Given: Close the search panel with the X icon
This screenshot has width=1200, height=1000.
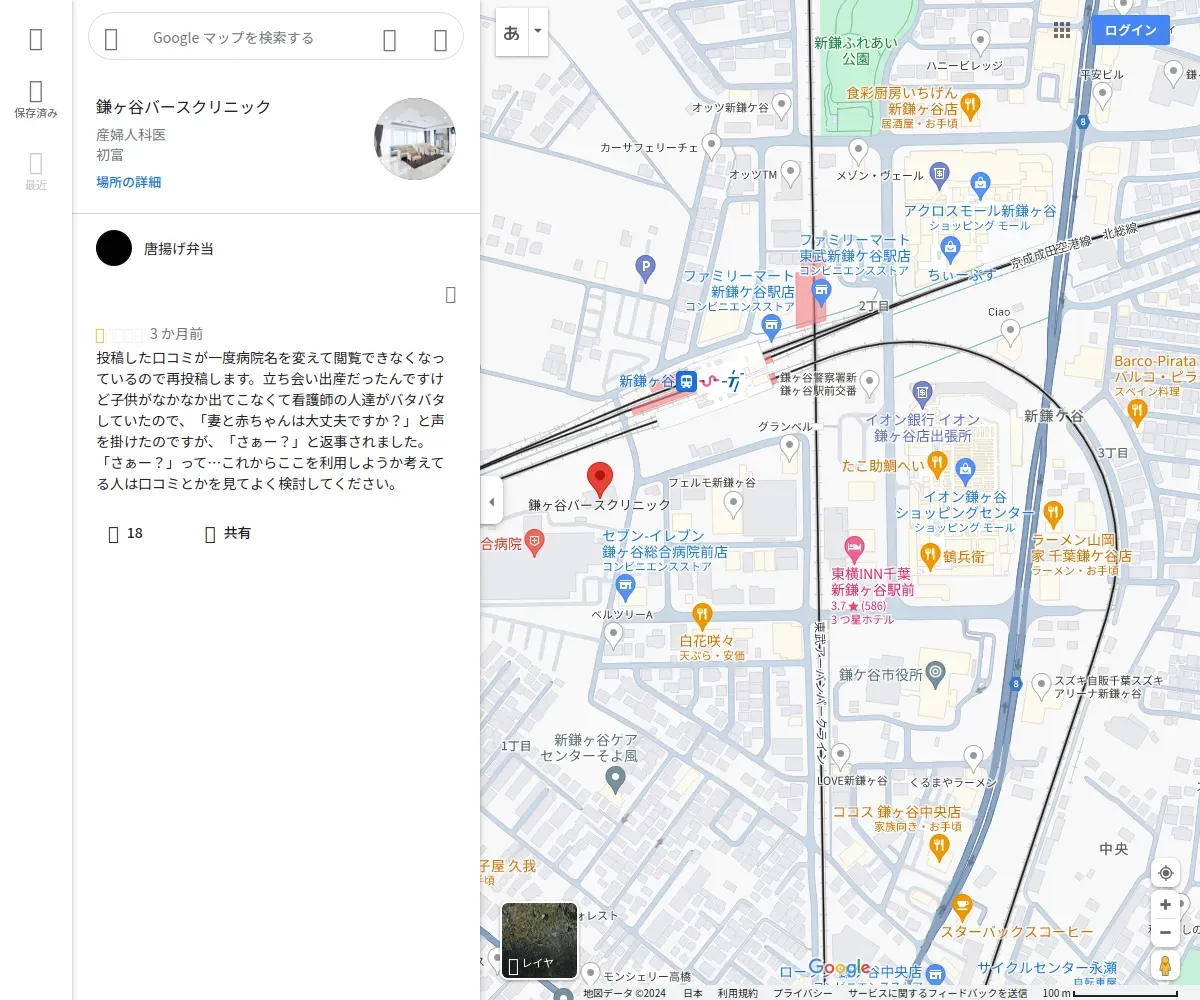Looking at the screenshot, I should [x=440, y=39].
